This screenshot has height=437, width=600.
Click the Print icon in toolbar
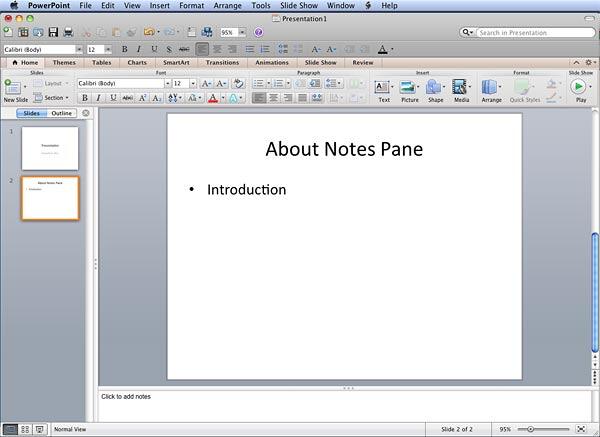(68, 33)
